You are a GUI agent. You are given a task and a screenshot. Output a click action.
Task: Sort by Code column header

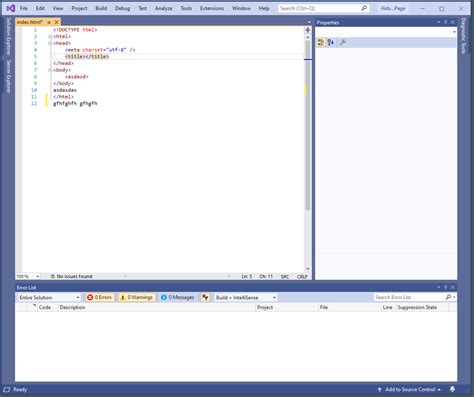click(45, 307)
